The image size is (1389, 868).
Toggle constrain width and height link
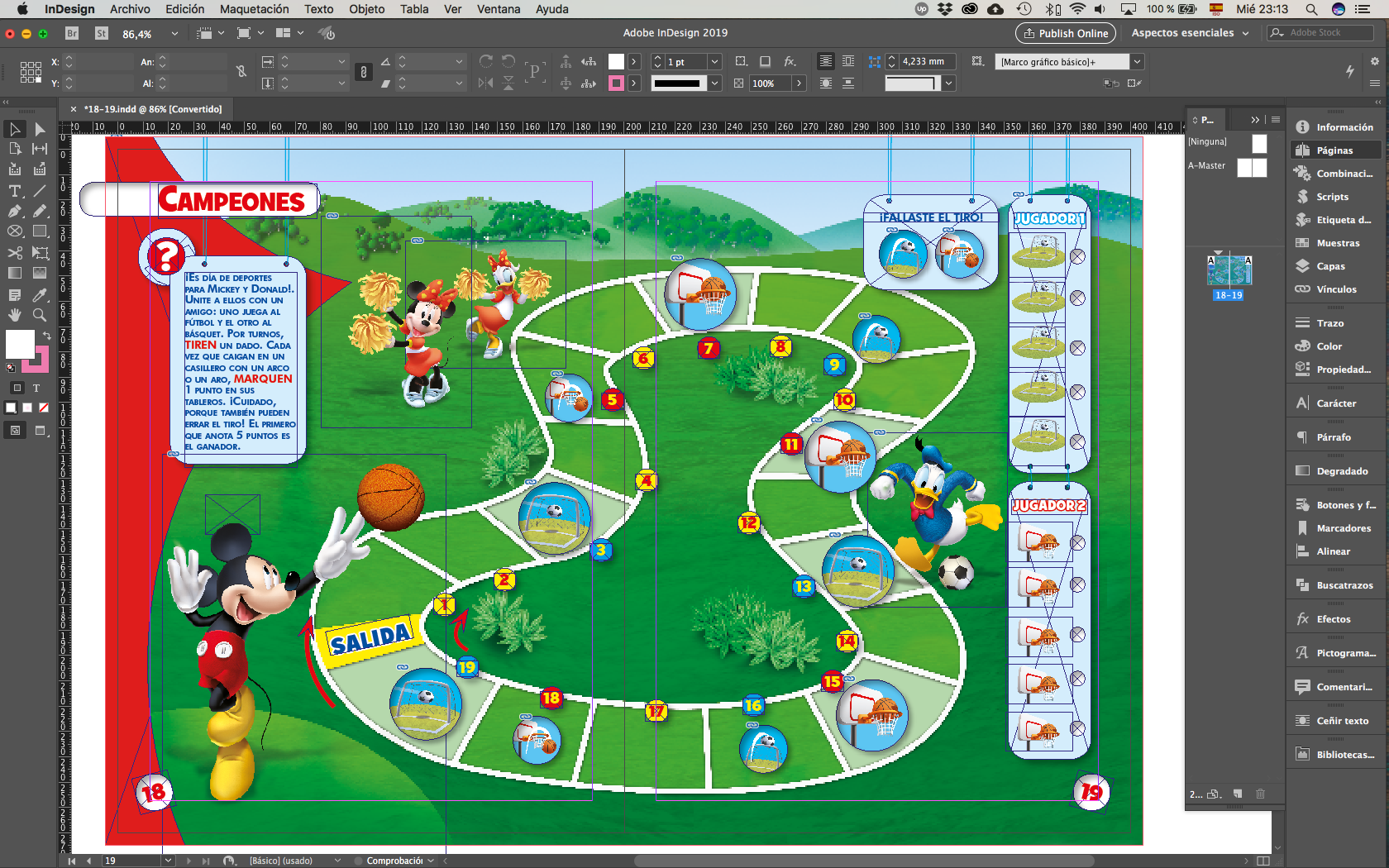coord(241,72)
